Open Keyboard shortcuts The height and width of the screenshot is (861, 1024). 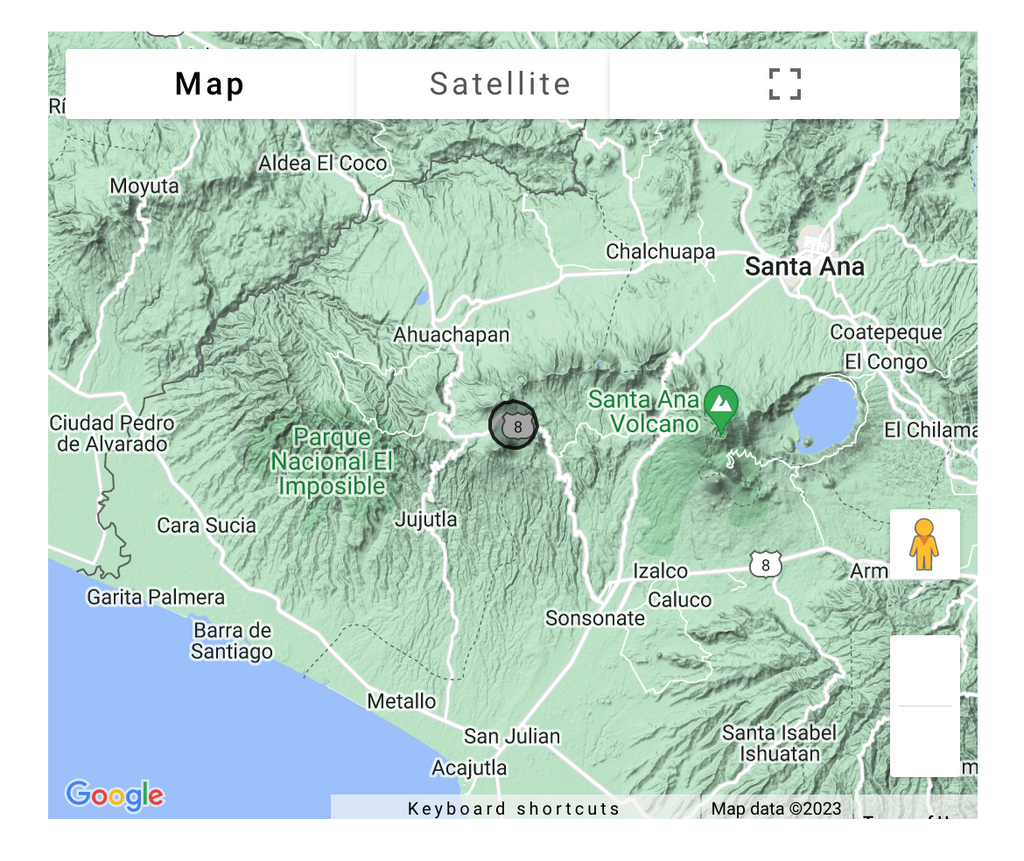click(x=514, y=808)
